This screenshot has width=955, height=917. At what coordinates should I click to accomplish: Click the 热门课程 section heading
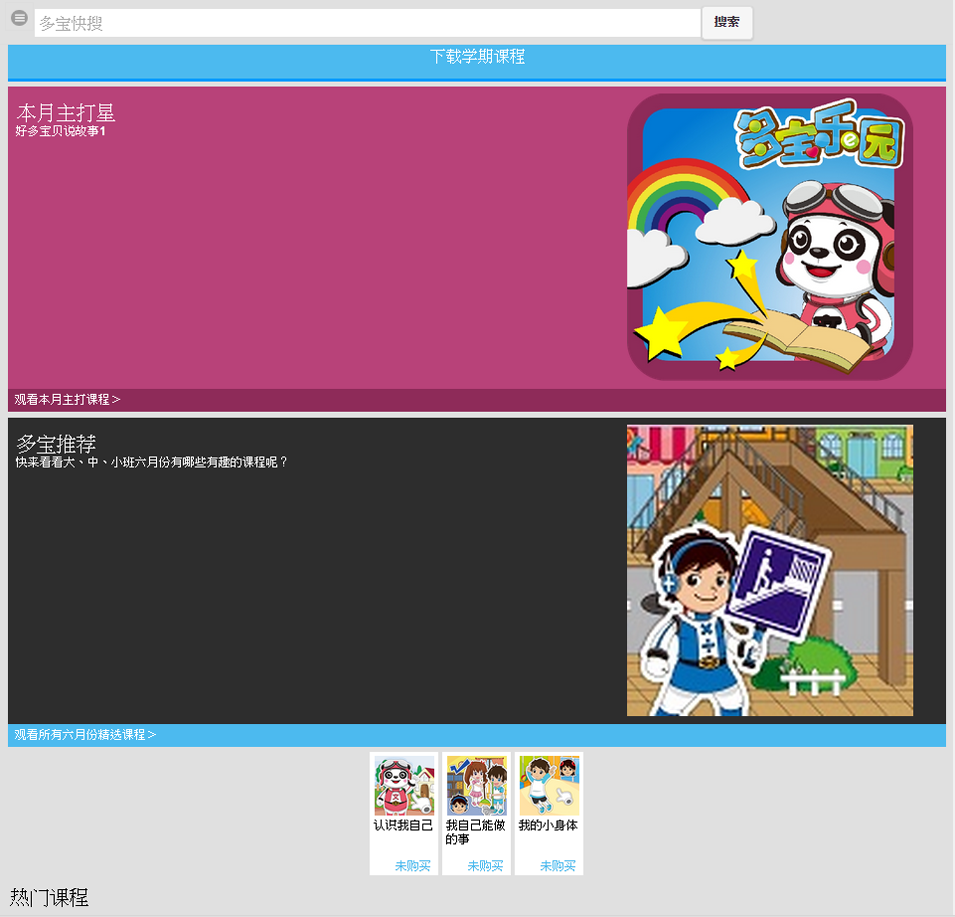(x=50, y=897)
